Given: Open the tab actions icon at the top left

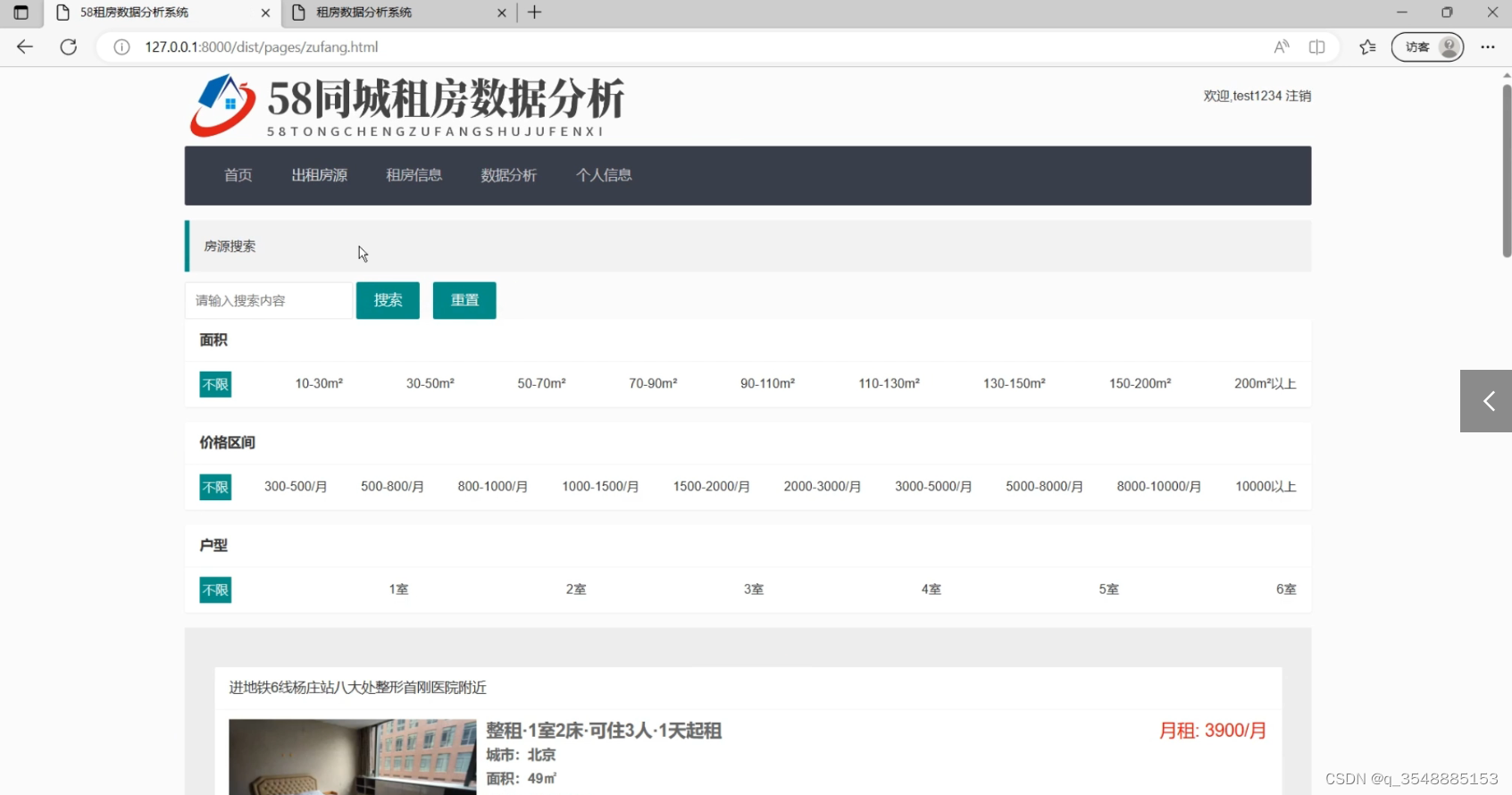Looking at the screenshot, I should coord(21,13).
